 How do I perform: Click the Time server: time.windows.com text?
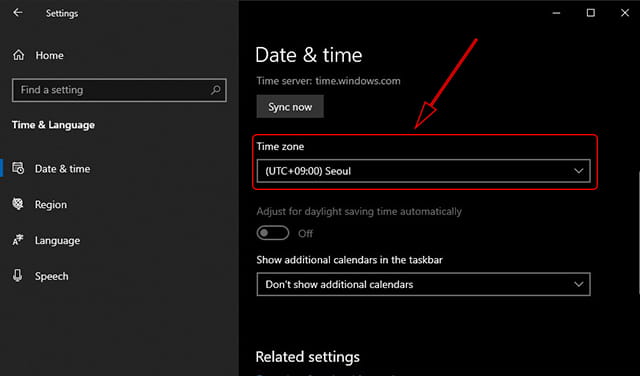pyautogui.click(x=329, y=81)
